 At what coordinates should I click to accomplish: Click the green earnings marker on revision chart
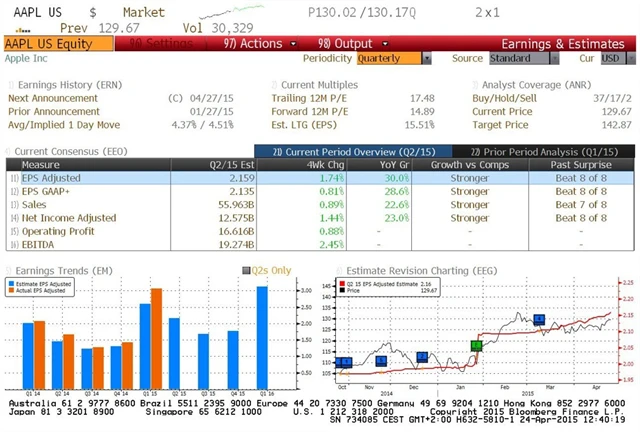[x=476, y=346]
